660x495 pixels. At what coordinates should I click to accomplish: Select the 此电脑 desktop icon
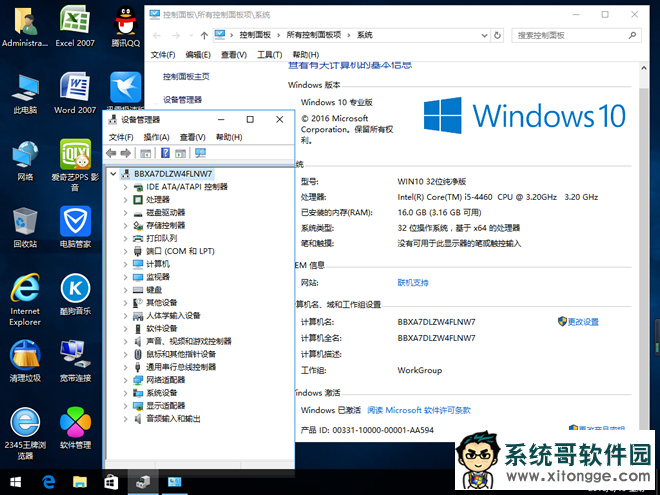point(25,94)
